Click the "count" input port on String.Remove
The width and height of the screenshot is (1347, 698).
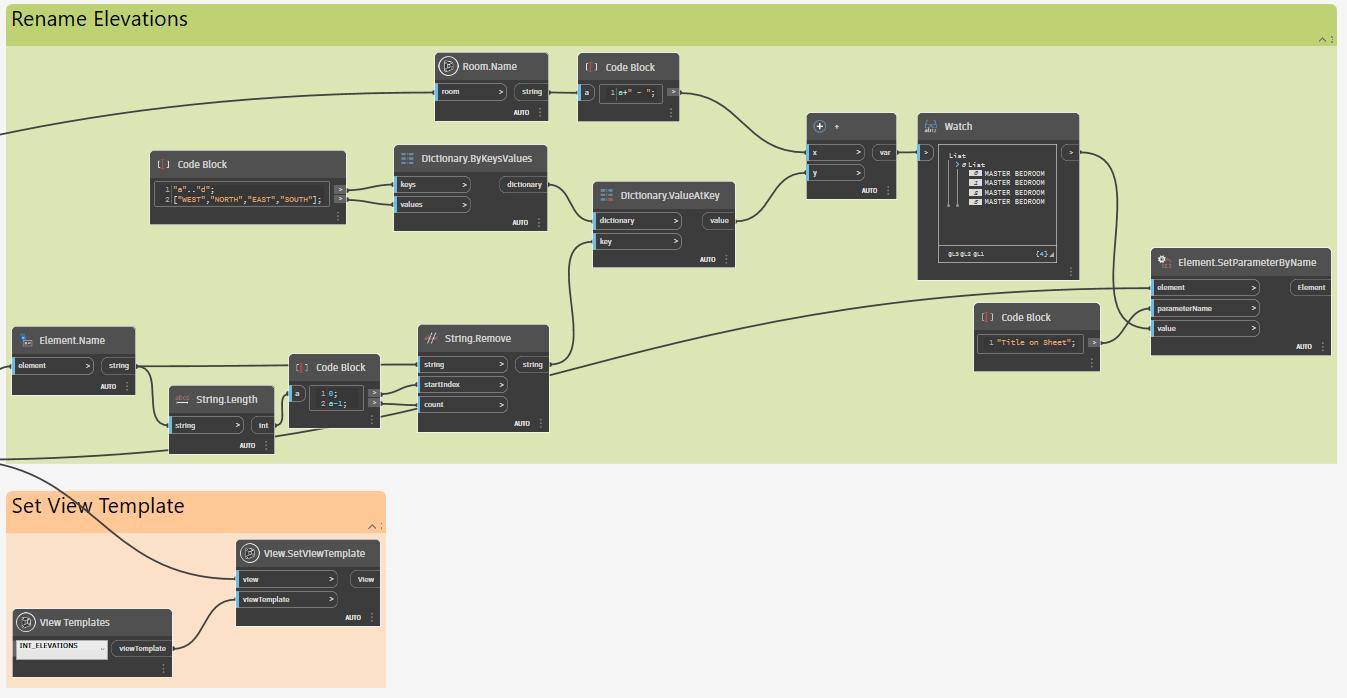pos(463,404)
